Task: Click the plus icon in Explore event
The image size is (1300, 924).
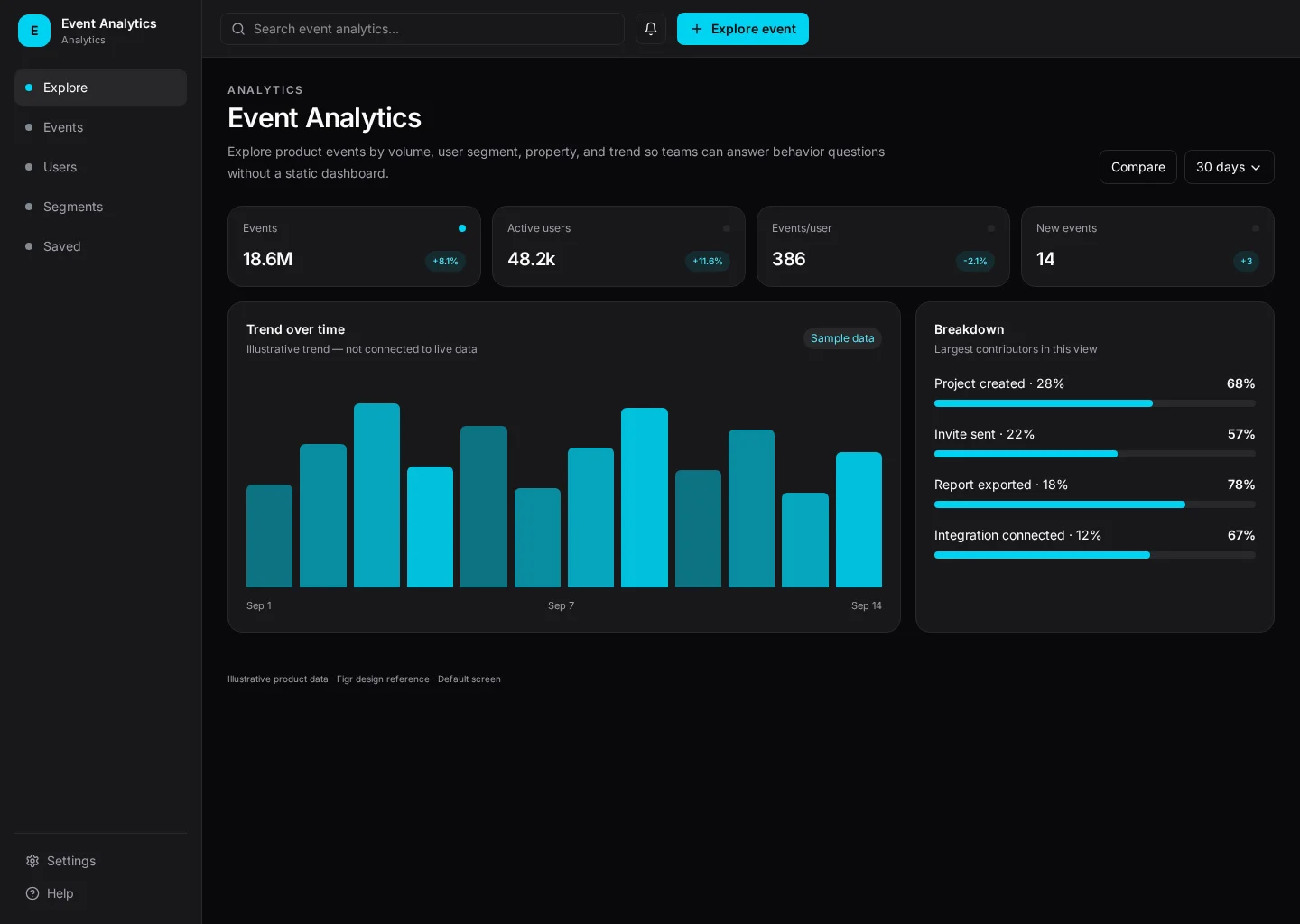Action: 697,29
